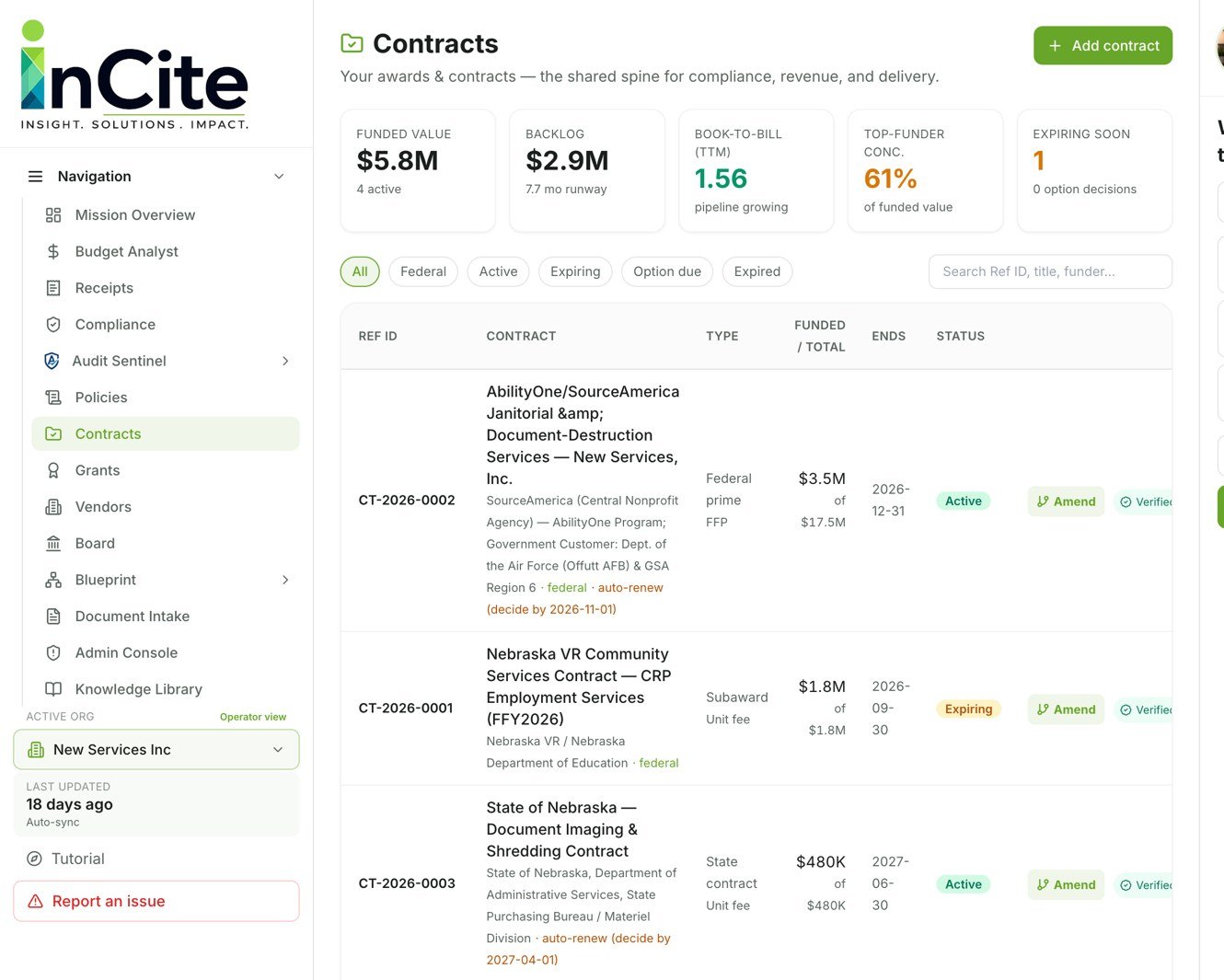Click the Knowledge Library book icon

pyautogui.click(x=53, y=689)
